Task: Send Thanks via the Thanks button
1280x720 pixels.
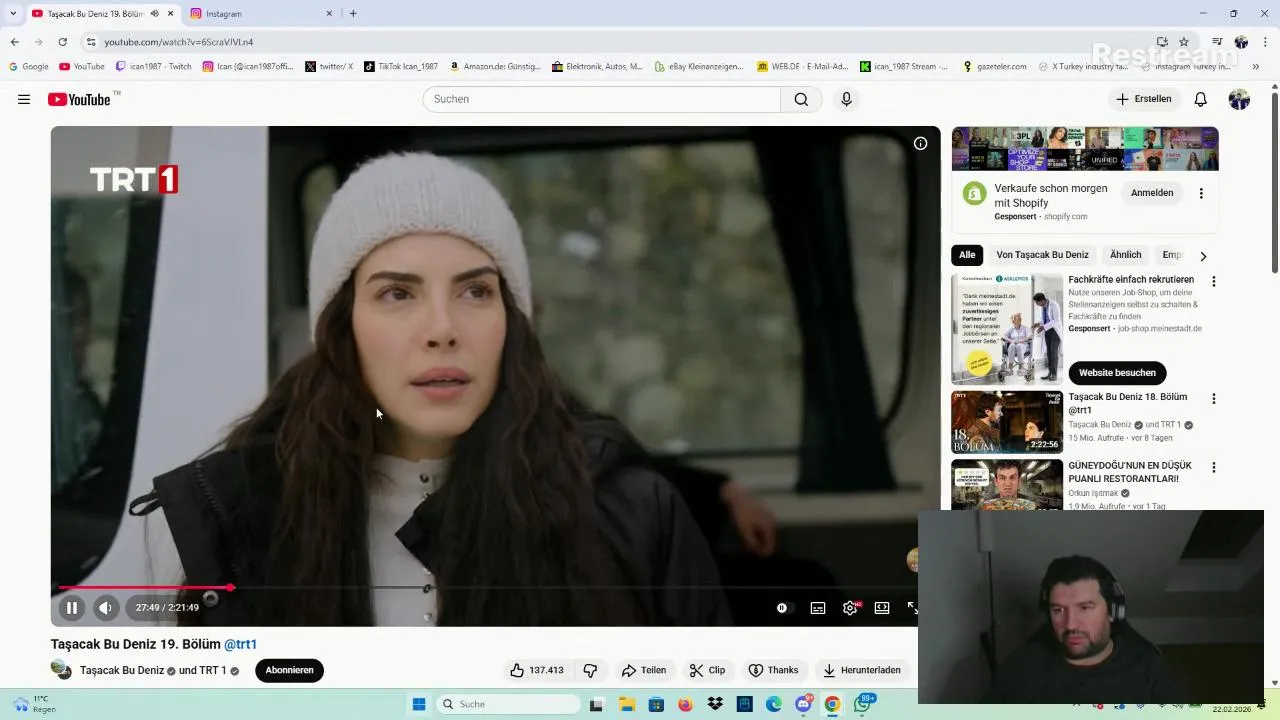Action: click(x=774, y=670)
